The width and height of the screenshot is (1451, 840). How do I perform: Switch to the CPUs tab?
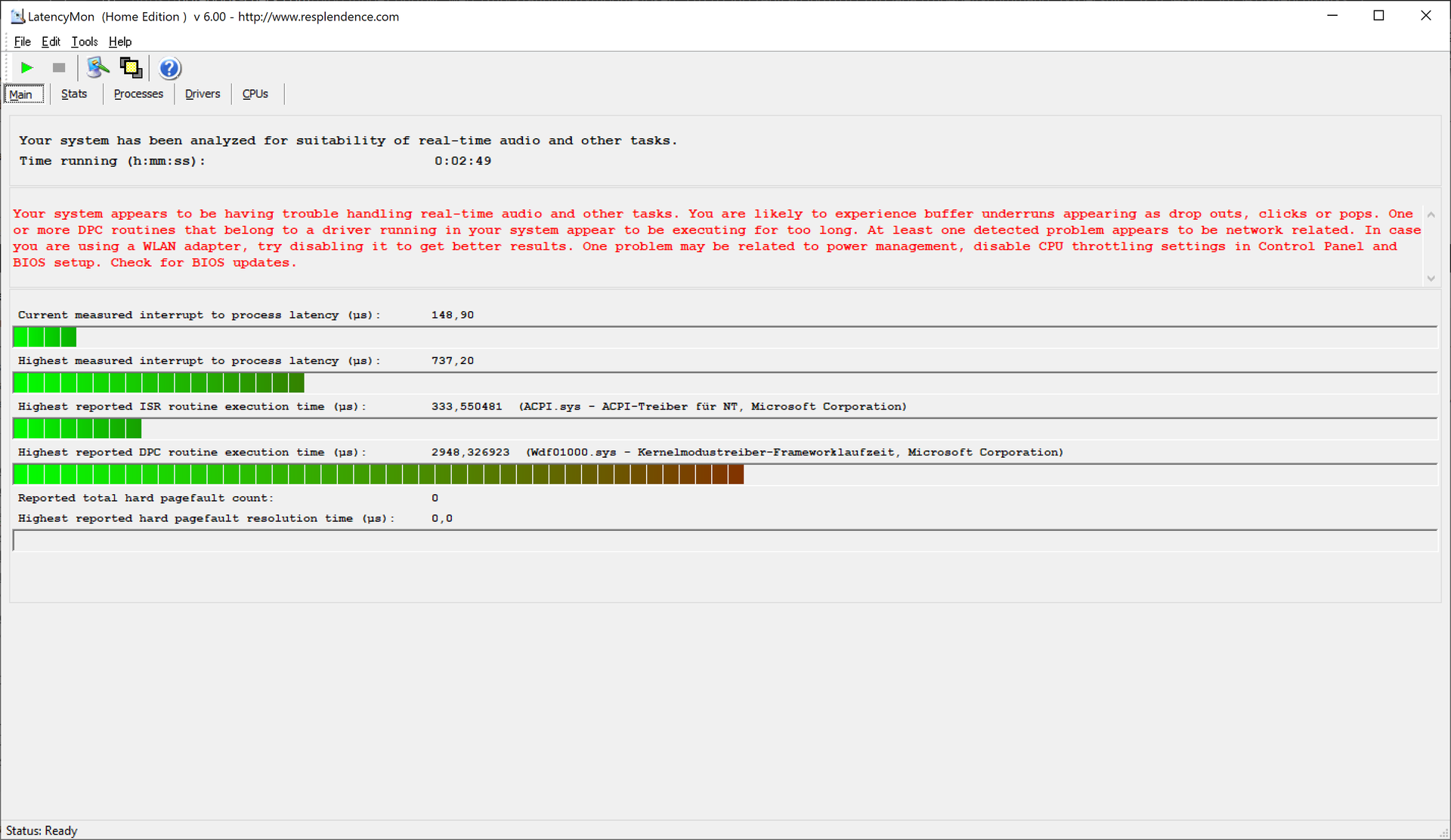pyautogui.click(x=255, y=94)
